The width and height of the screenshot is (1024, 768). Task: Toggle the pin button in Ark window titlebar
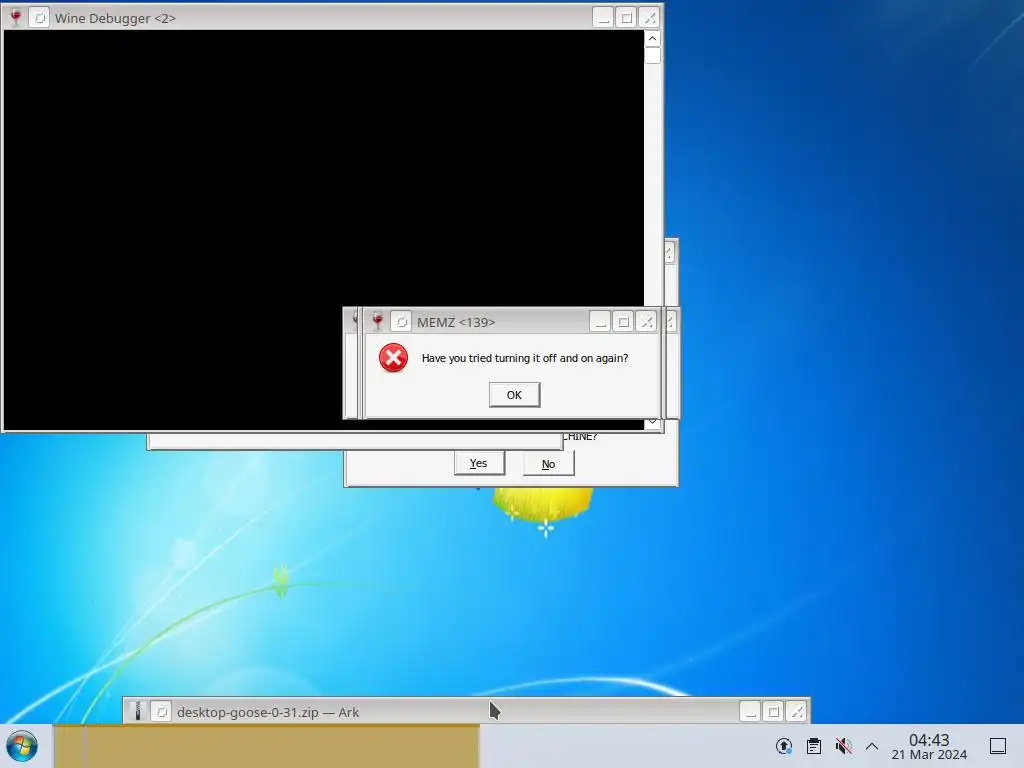161,712
